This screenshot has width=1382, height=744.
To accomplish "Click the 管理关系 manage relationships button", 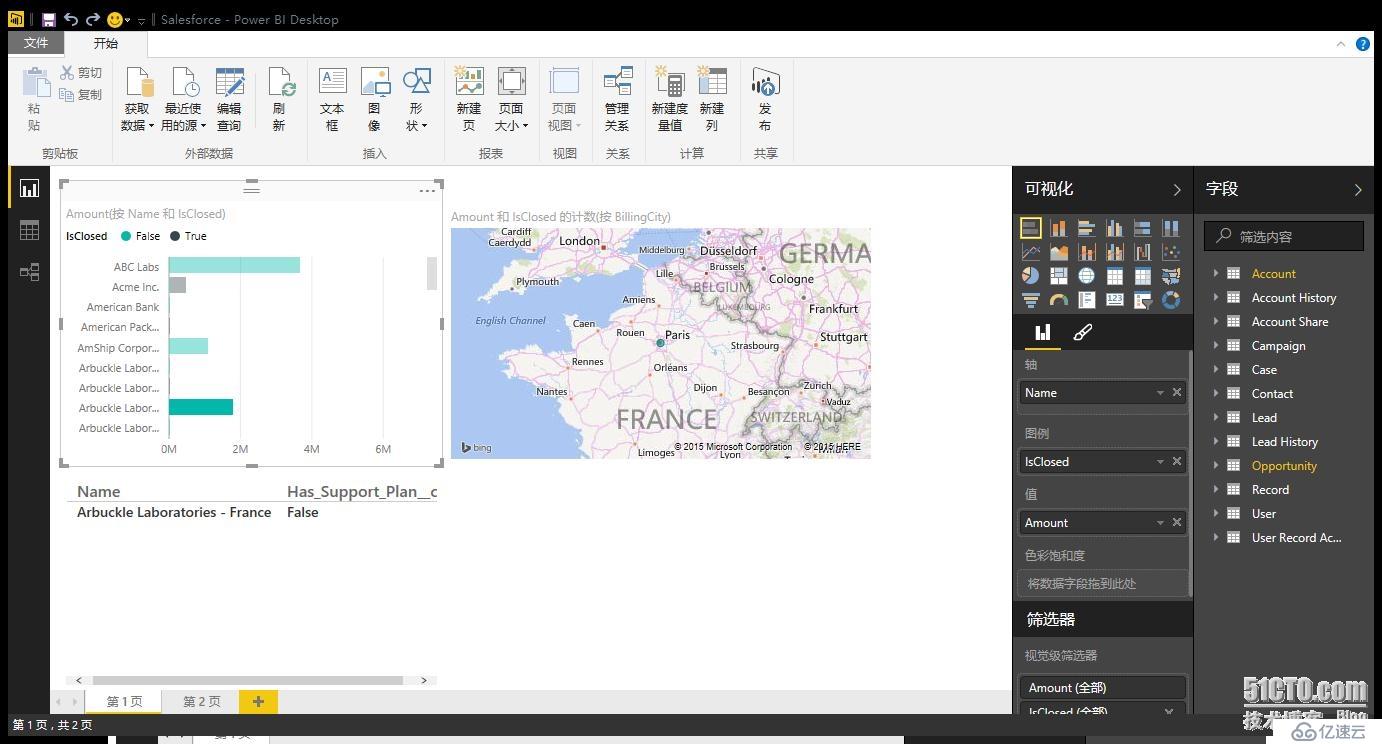I will pos(617,99).
